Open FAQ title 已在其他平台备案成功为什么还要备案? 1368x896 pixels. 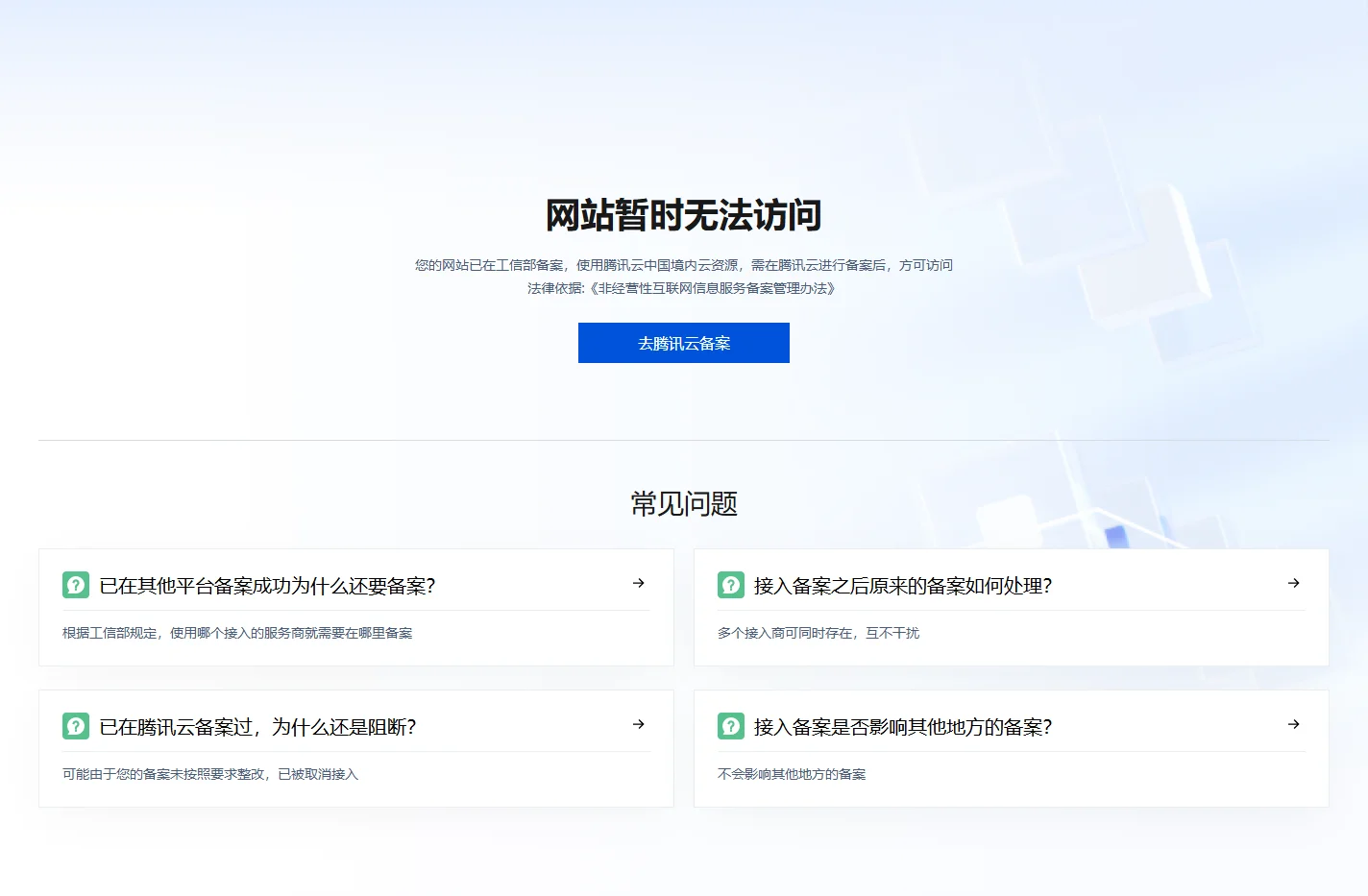point(267,586)
